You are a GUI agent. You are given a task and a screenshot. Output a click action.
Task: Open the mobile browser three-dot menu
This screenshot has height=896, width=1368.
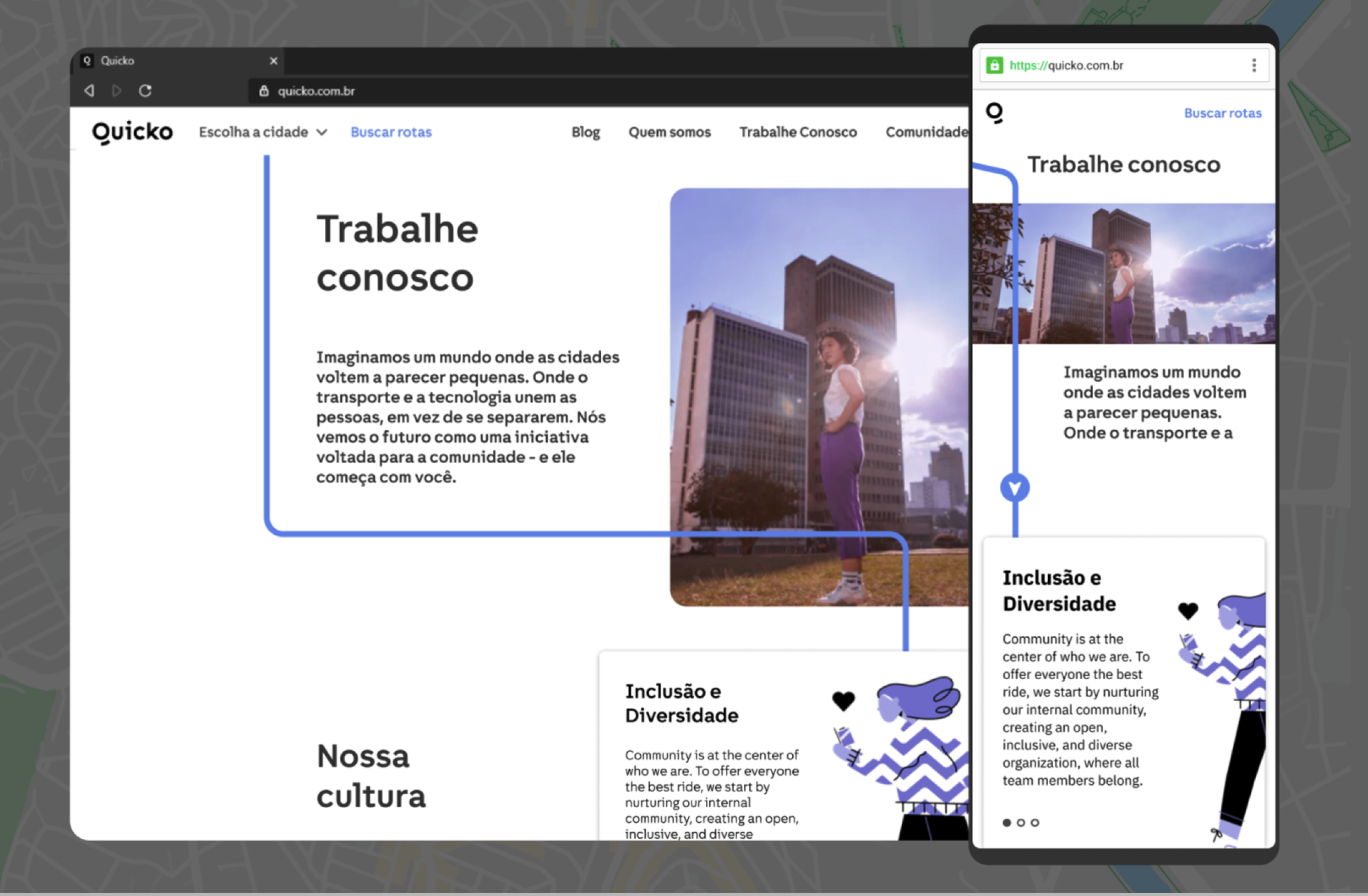tap(1254, 66)
